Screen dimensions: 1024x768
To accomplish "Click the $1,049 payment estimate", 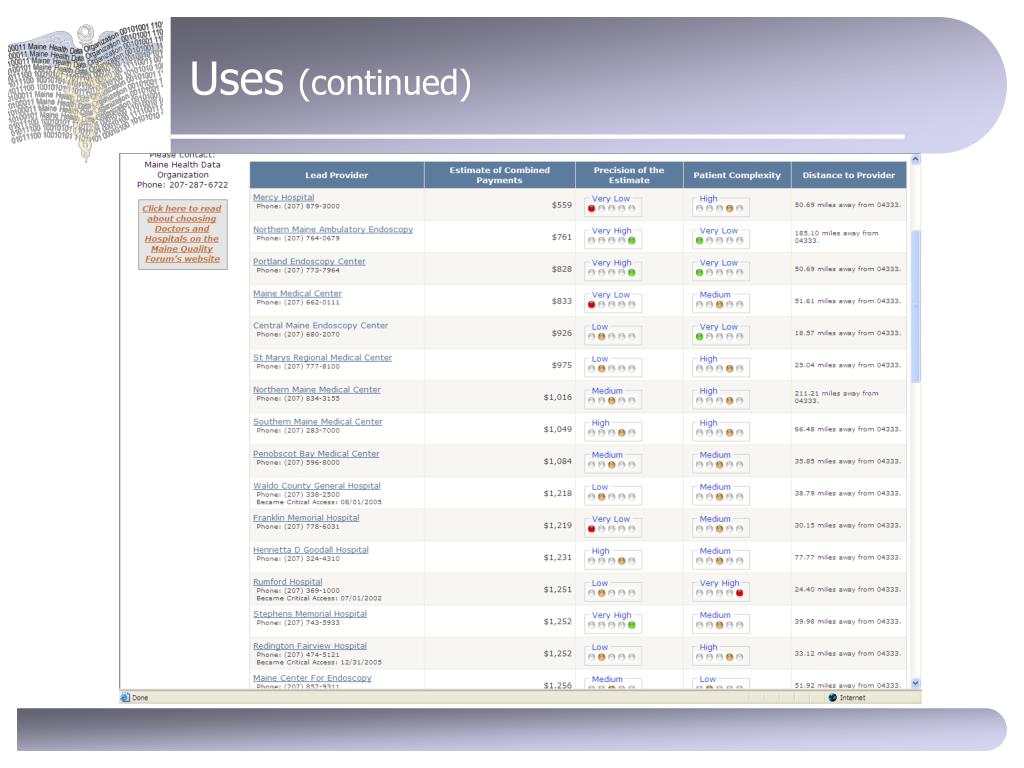I will point(558,428).
